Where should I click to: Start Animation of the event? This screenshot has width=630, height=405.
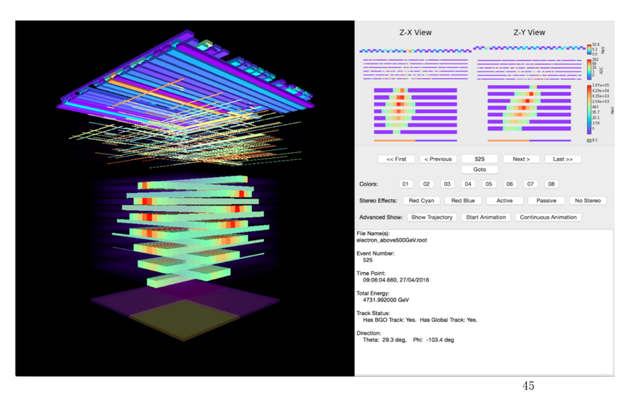click(486, 217)
